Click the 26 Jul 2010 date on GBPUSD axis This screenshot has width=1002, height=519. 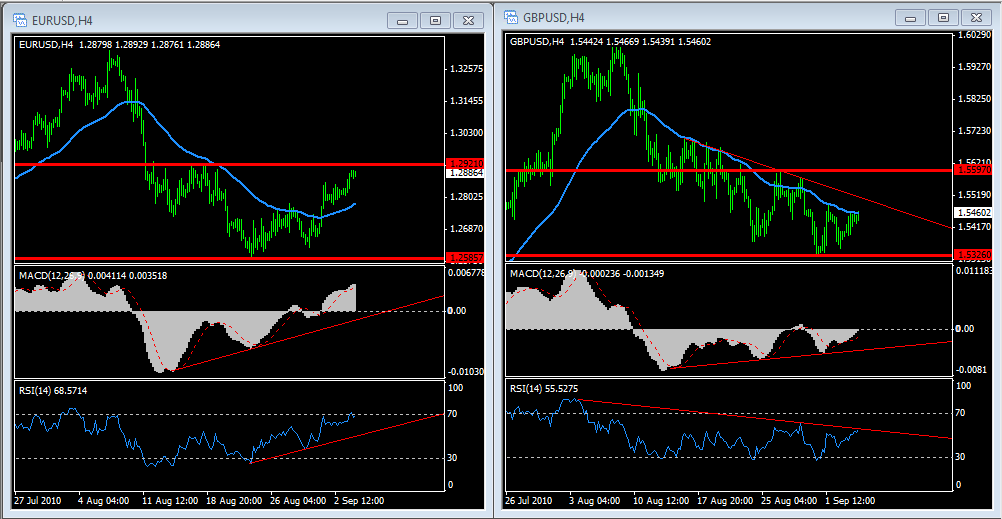pyautogui.click(x=529, y=500)
